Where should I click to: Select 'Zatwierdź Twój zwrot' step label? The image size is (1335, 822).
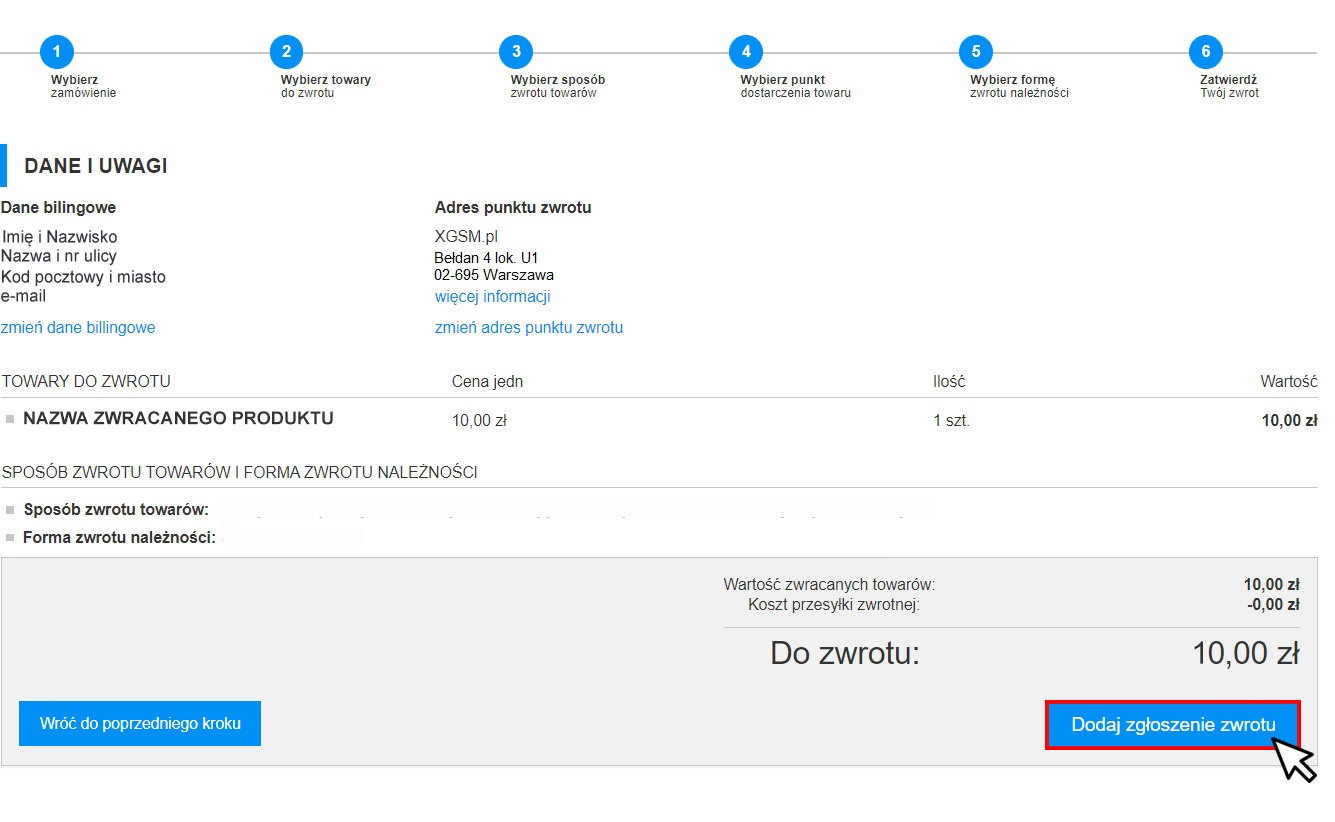click(x=1229, y=86)
